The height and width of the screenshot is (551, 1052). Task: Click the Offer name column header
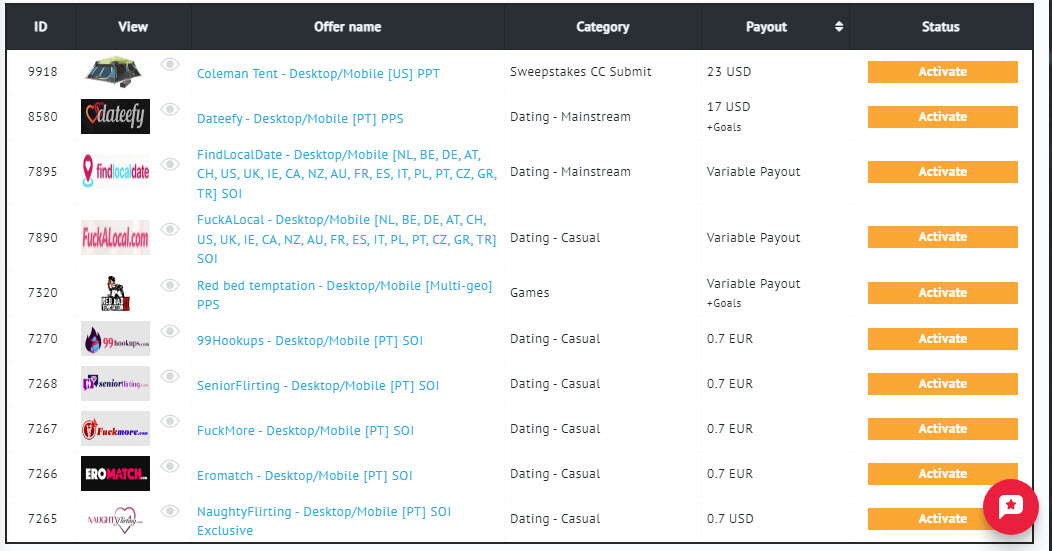348,27
